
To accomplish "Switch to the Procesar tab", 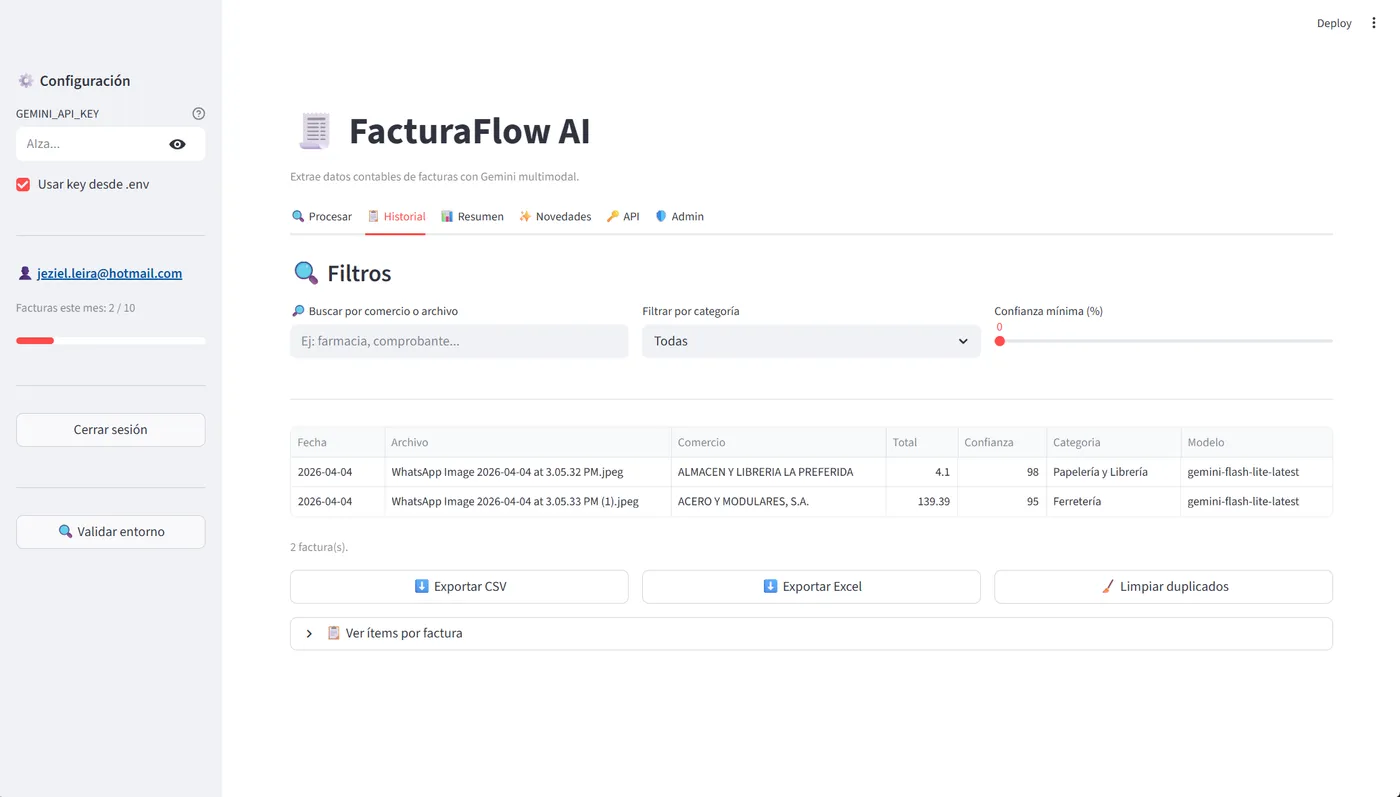I will tap(321, 216).
